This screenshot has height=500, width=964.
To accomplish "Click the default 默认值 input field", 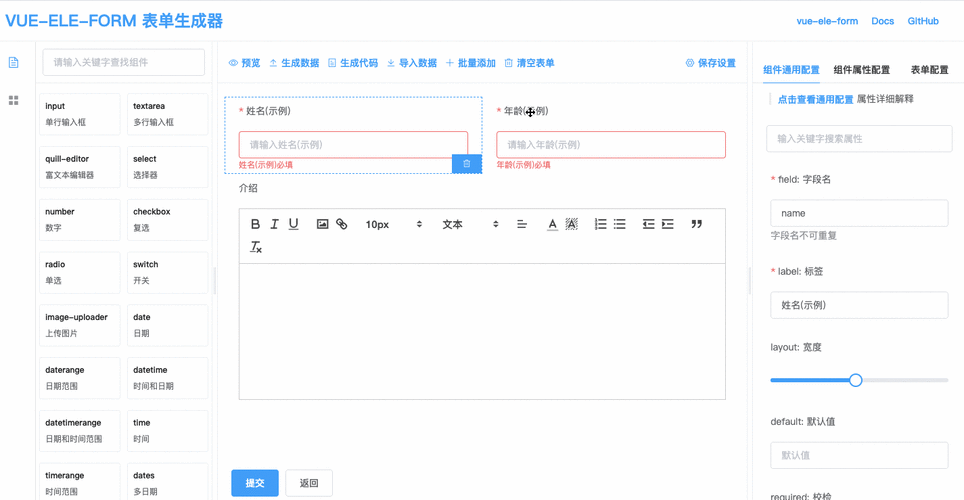I will point(859,455).
